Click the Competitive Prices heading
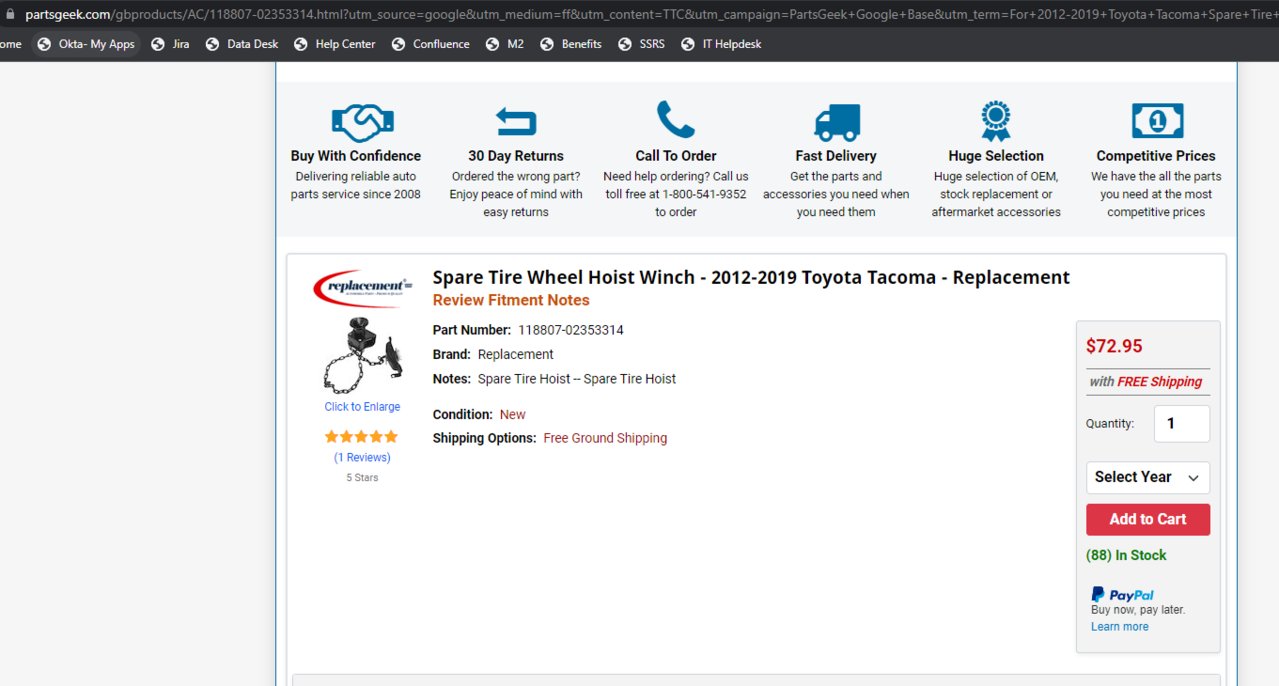Screen dimensions: 1279x686 tap(1156, 156)
